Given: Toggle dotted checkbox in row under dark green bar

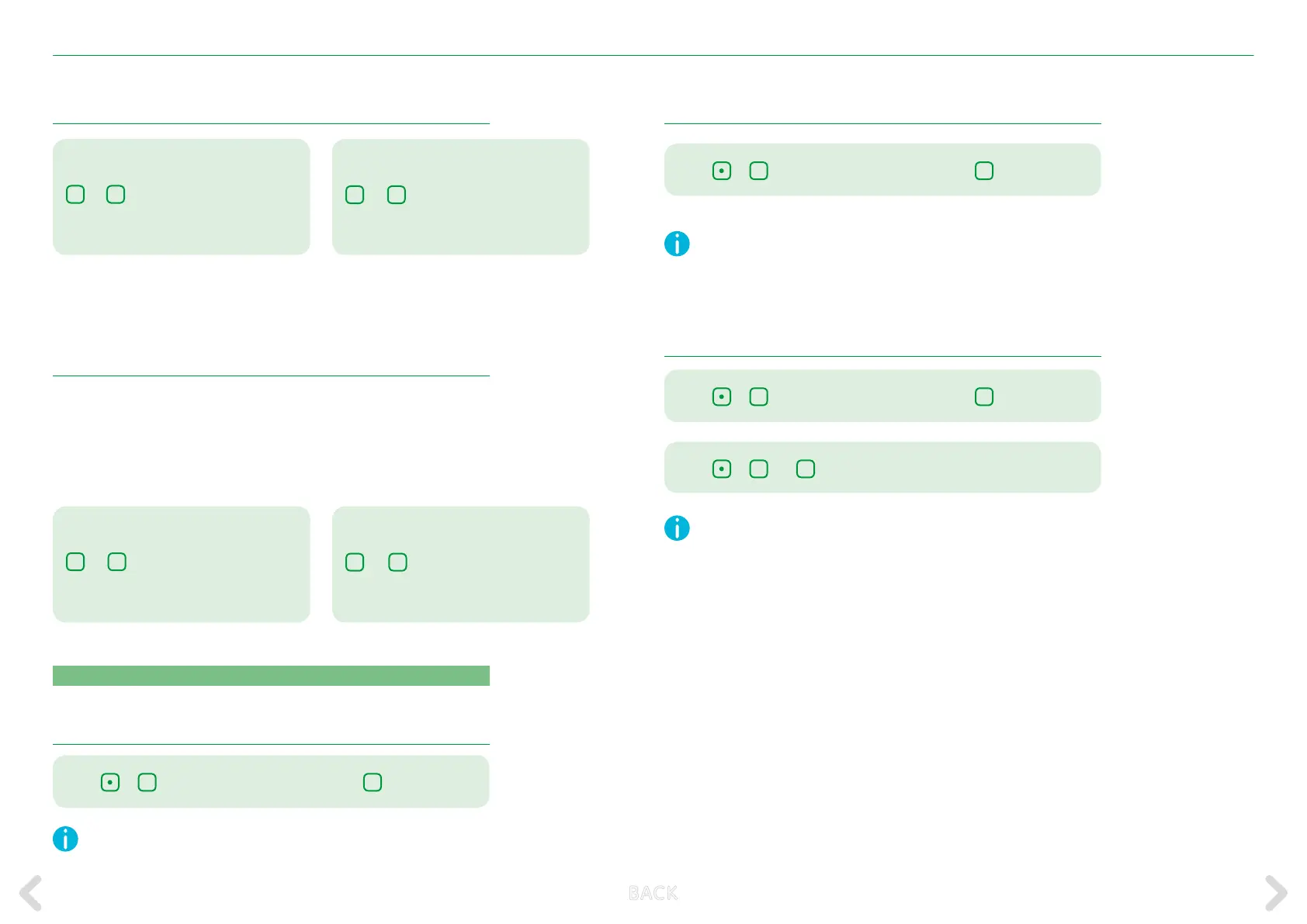Looking at the screenshot, I should 110,782.
